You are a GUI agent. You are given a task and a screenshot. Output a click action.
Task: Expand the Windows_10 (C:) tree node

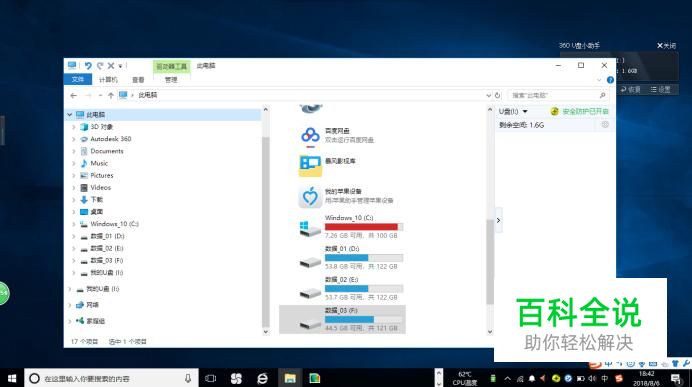click(x=74, y=224)
